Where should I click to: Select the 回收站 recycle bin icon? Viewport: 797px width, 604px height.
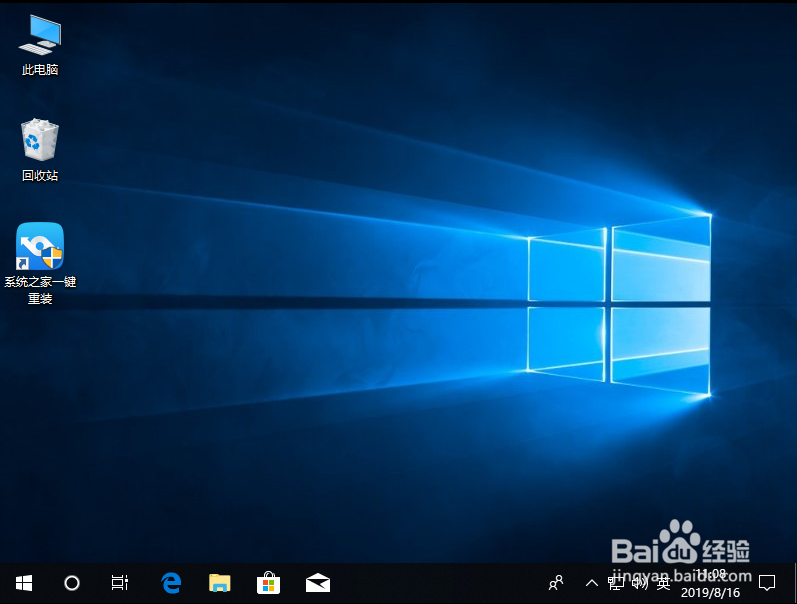40,150
